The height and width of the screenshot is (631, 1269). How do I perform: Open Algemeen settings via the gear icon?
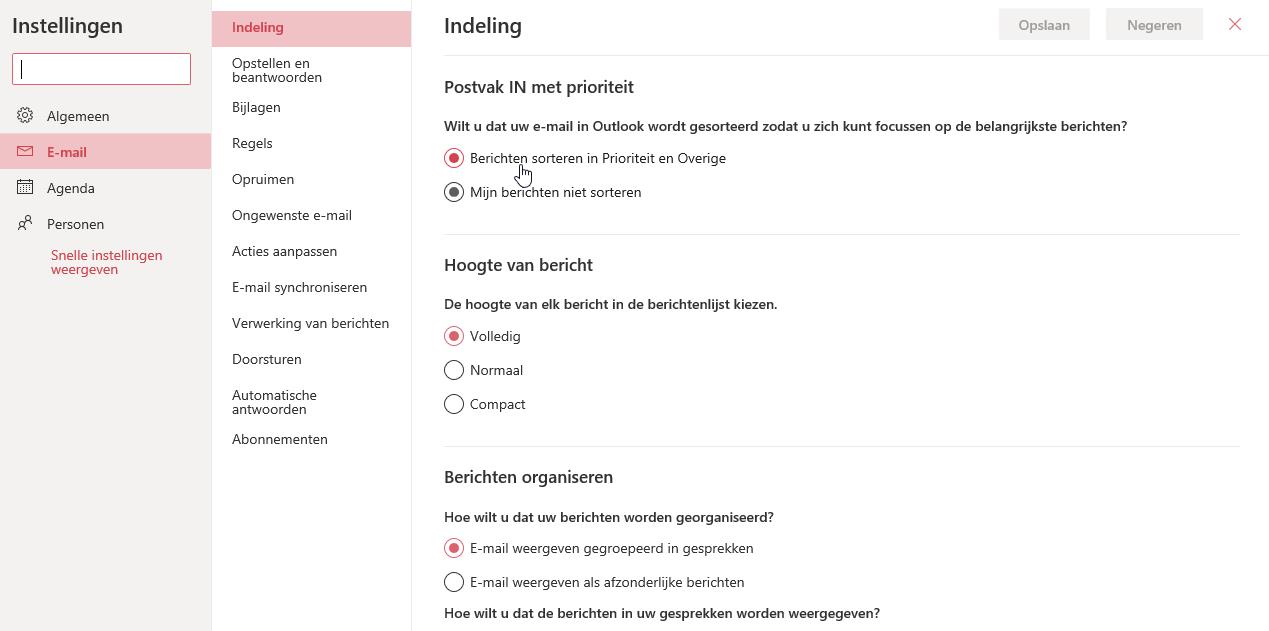click(x=25, y=116)
